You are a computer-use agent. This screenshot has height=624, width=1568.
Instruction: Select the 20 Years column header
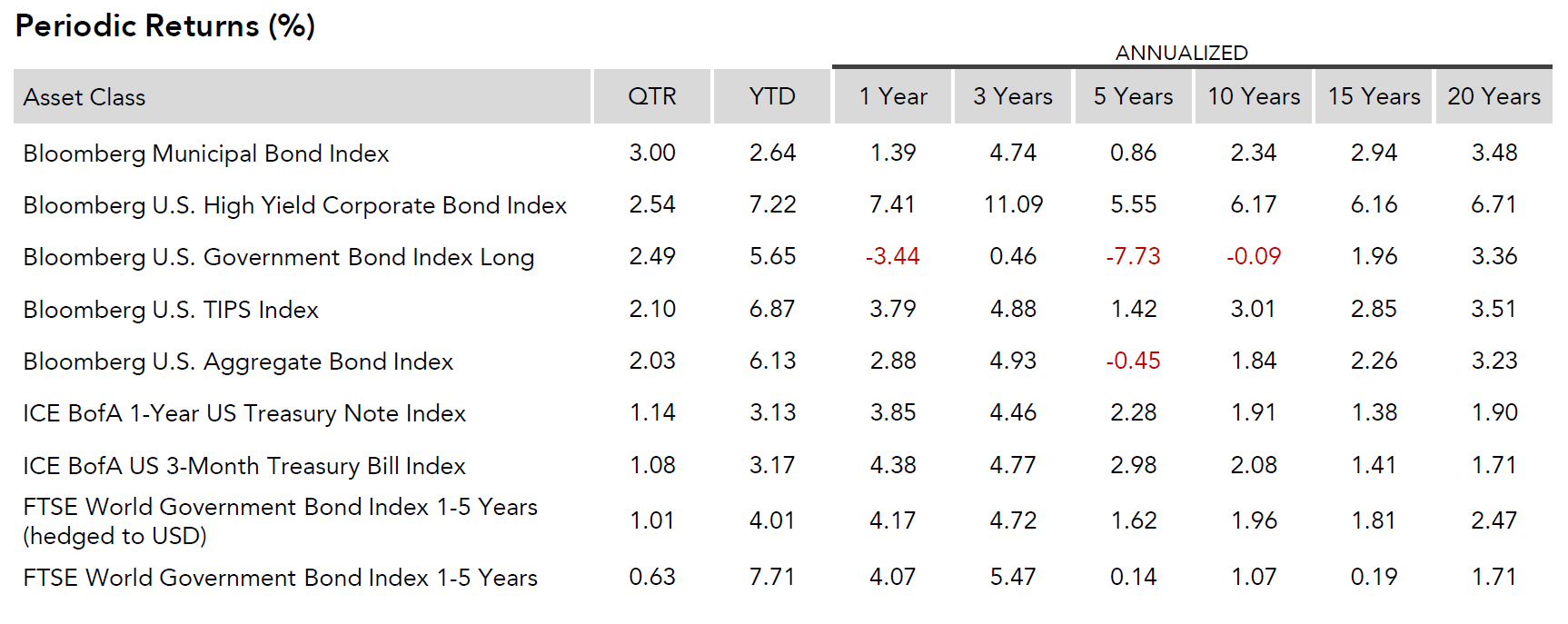(x=1494, y=96)
